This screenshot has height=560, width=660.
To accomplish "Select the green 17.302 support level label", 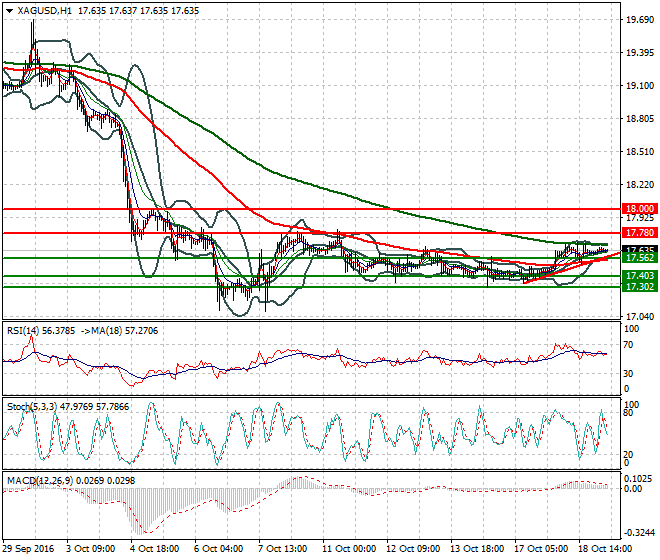I will click(x=640, y=287).
